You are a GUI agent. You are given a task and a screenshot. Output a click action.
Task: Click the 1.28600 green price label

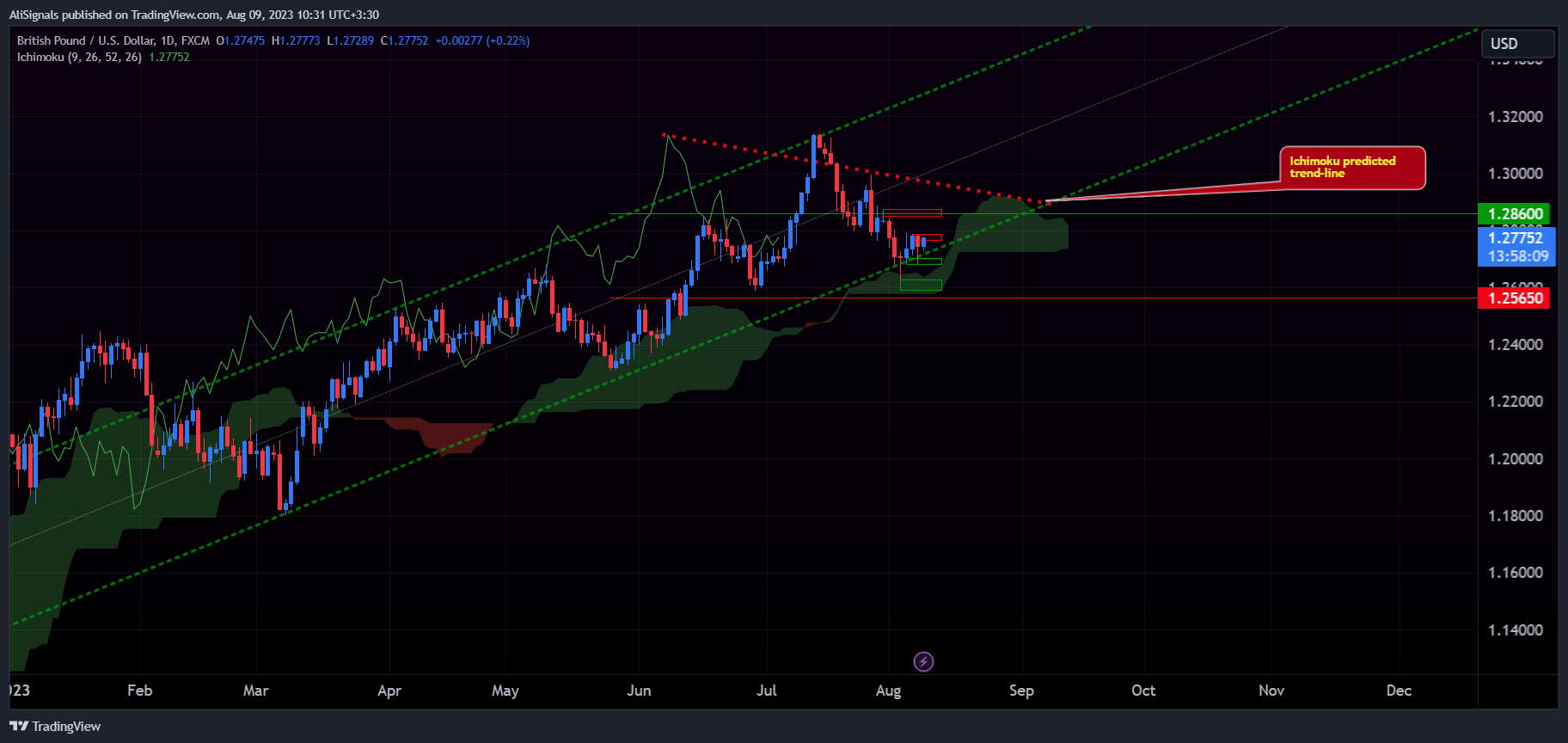[x=1516, y=213]
